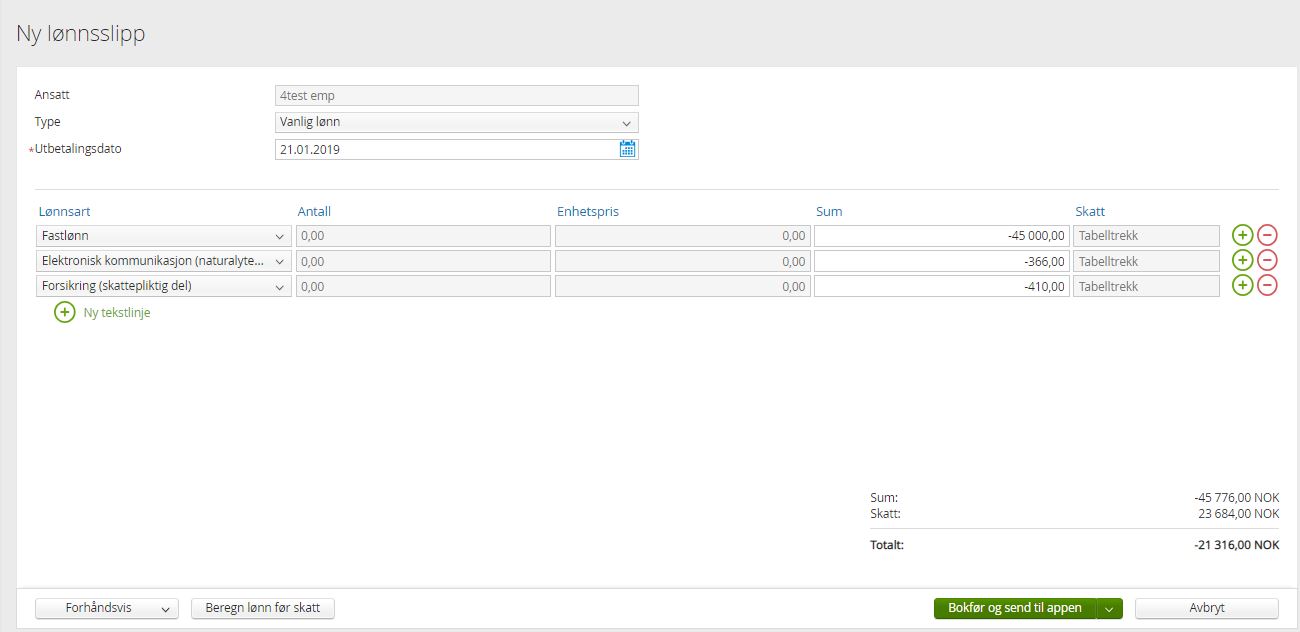Screen dimensions: 1300x632
Task: Edit the Sum field with -410,00
Action: coord(941,286)
